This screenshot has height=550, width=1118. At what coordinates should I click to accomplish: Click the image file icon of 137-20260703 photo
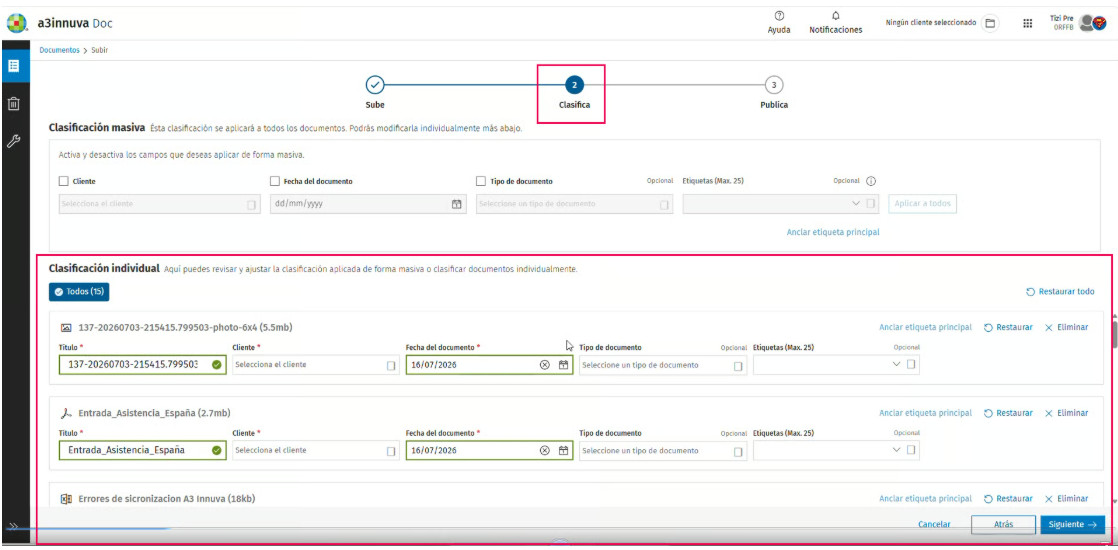coord(66,327)
